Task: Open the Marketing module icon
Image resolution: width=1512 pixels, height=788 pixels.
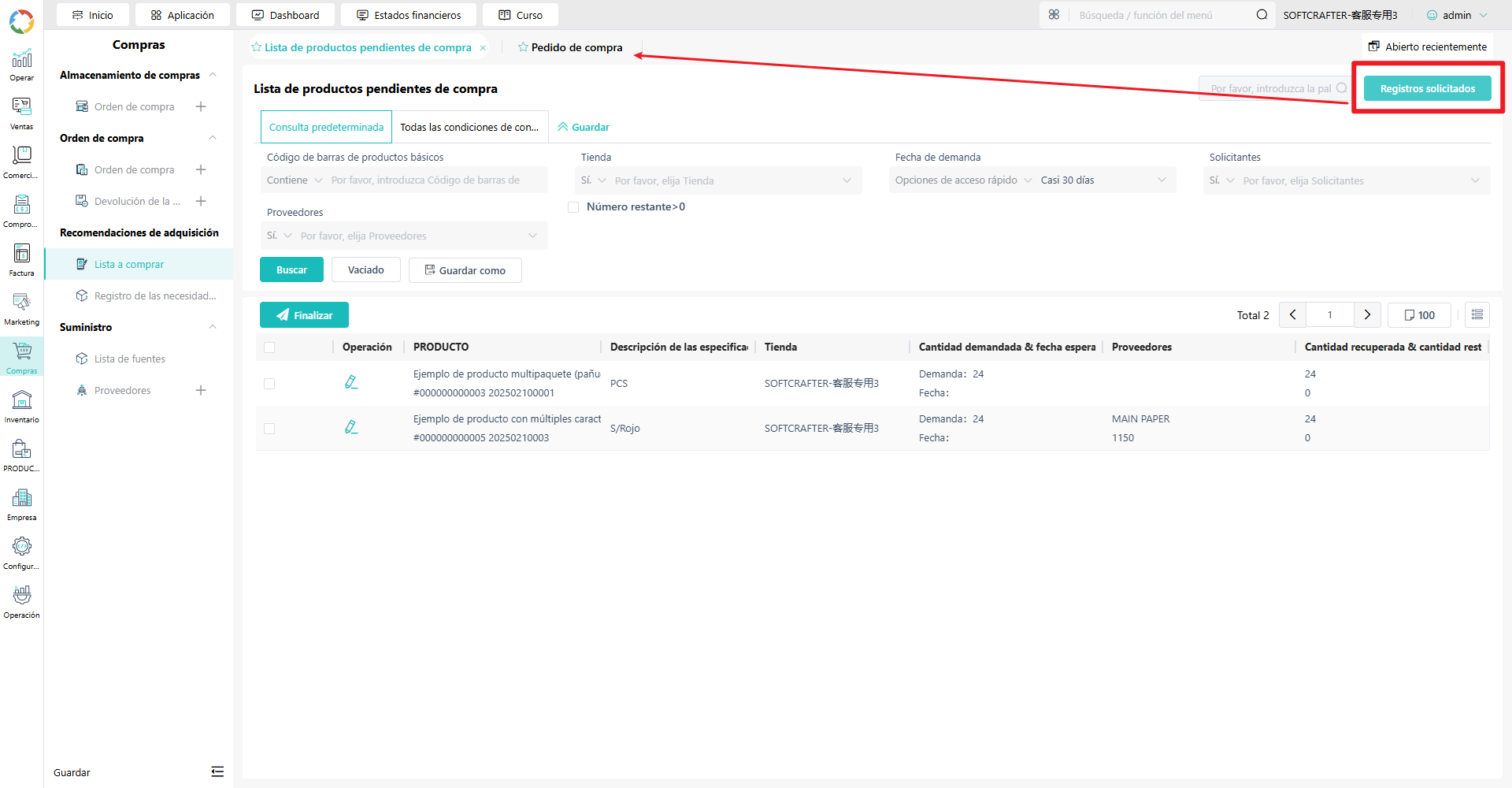Action: tap(21, 308)
